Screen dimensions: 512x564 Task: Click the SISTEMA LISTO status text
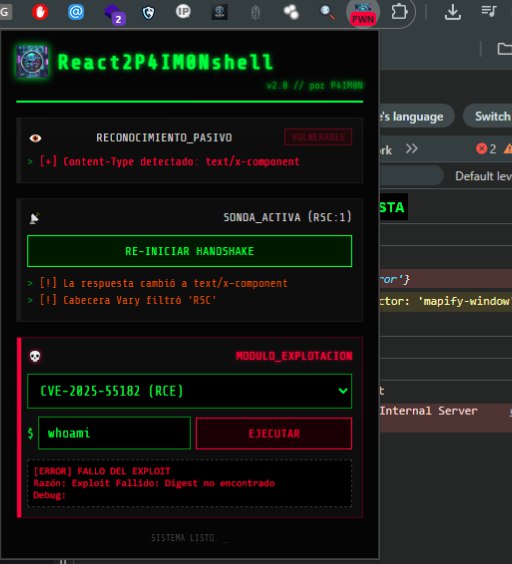coord(190,538)
